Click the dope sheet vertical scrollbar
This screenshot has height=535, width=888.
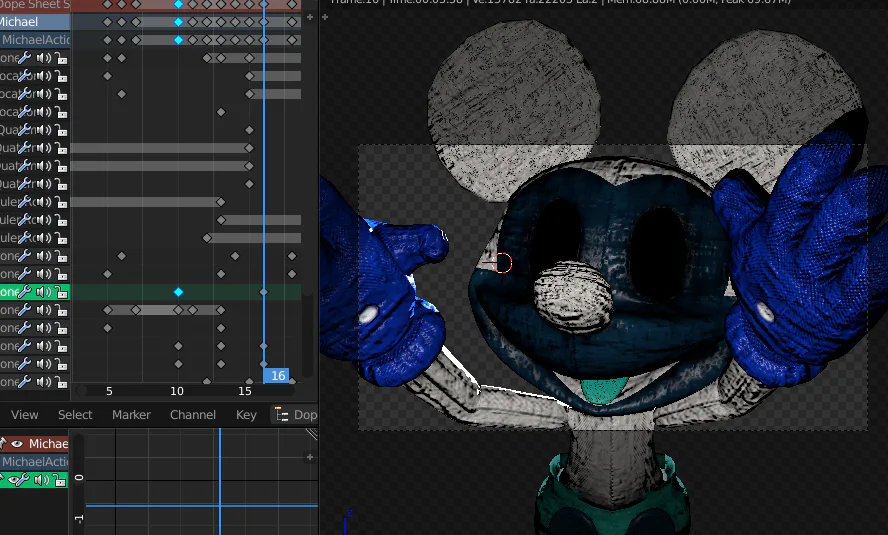coord(308,335)
